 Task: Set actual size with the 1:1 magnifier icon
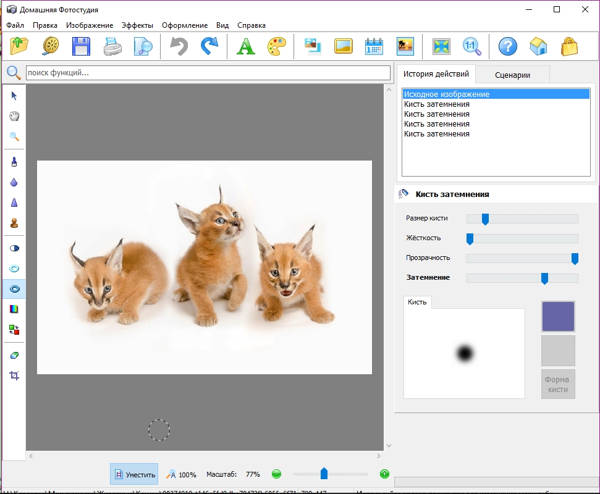click(x=472, y=46)
